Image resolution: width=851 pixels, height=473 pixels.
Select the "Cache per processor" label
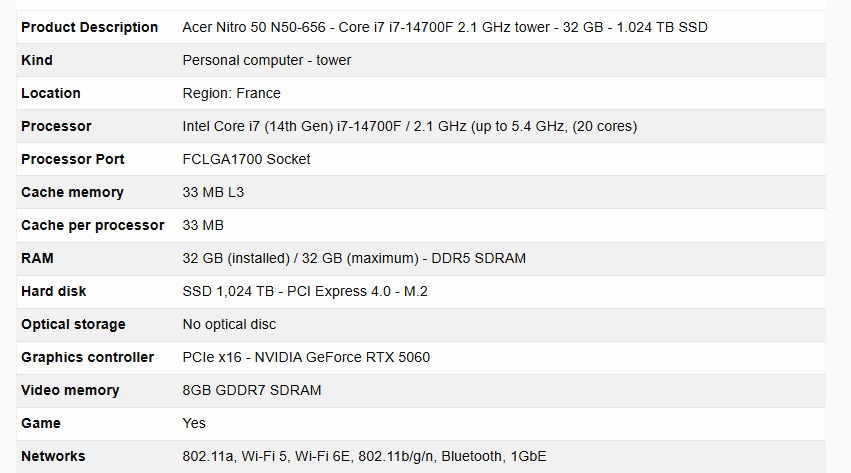tap(92, 225)
